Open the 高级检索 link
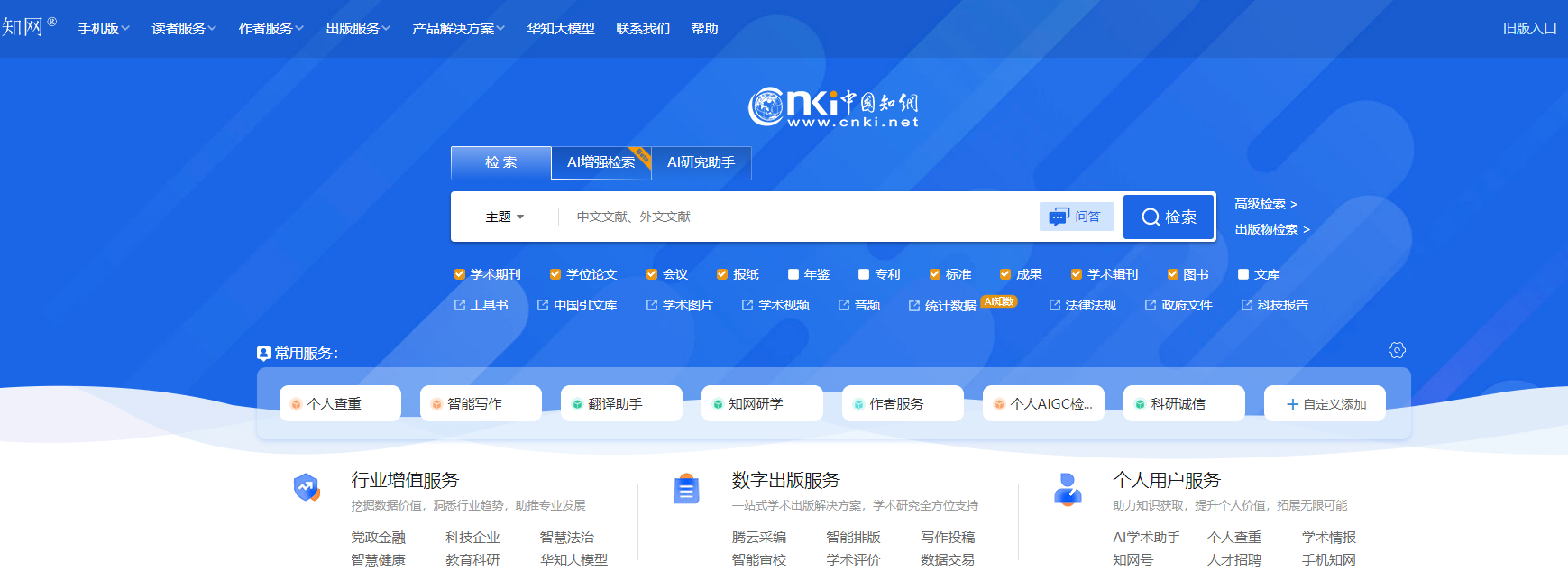The height and width of the screenshot is (581, 1568). [x=1266, y=205]
